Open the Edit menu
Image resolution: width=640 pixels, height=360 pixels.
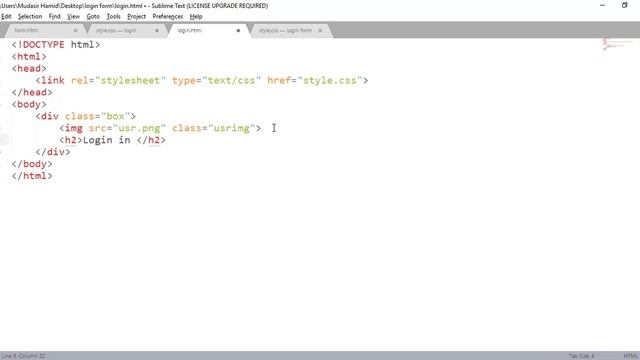pyautogui.click(x=6, y=16)
